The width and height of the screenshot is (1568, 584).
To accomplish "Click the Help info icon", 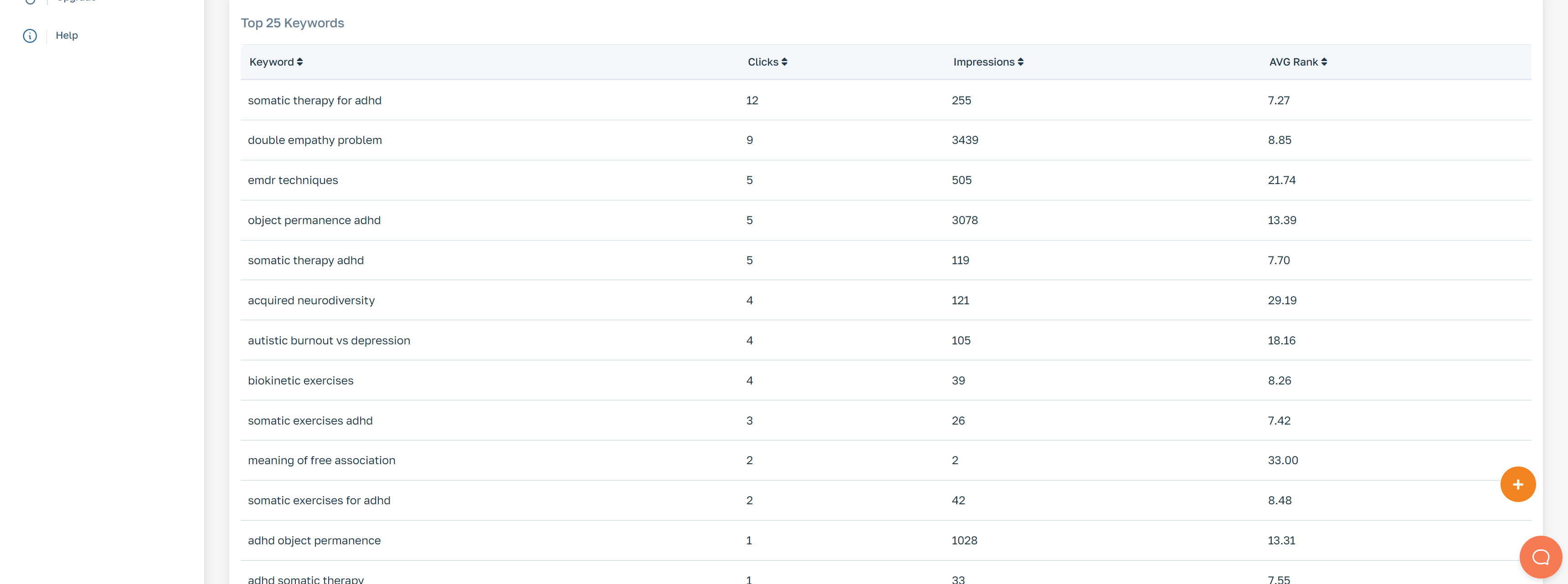I will coord(30,36).
